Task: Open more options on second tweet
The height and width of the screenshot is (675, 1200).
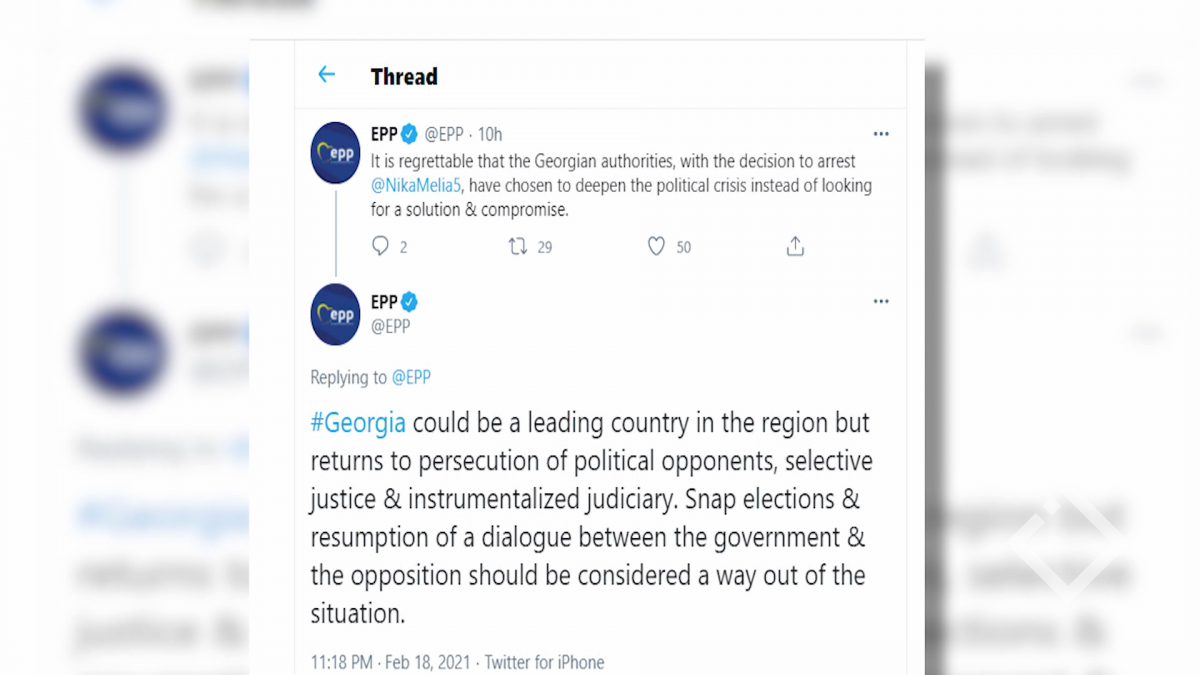Action: 881,301
